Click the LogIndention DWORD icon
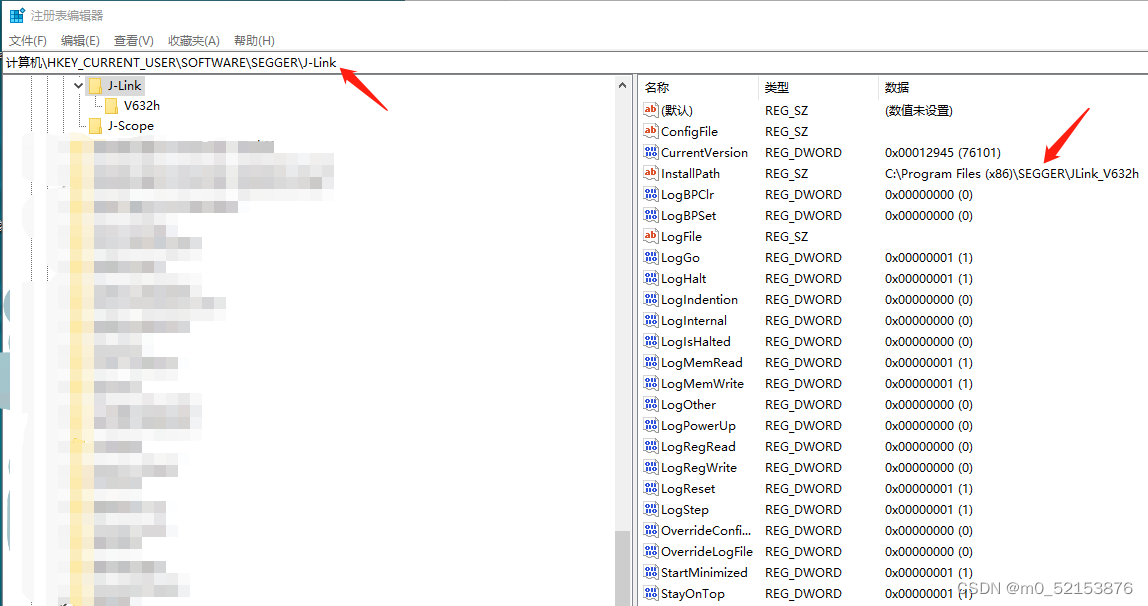The image size is (1148, 606). point(651,299)
